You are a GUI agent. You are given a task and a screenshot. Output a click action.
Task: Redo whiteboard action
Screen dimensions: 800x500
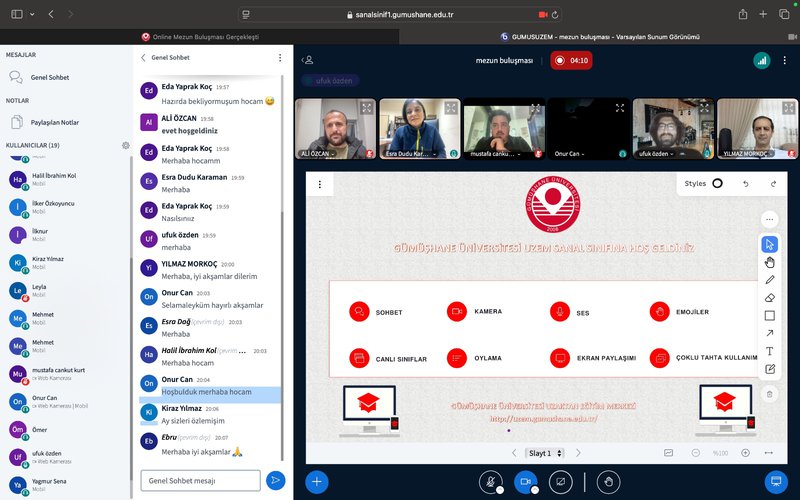tap(773, 184)
